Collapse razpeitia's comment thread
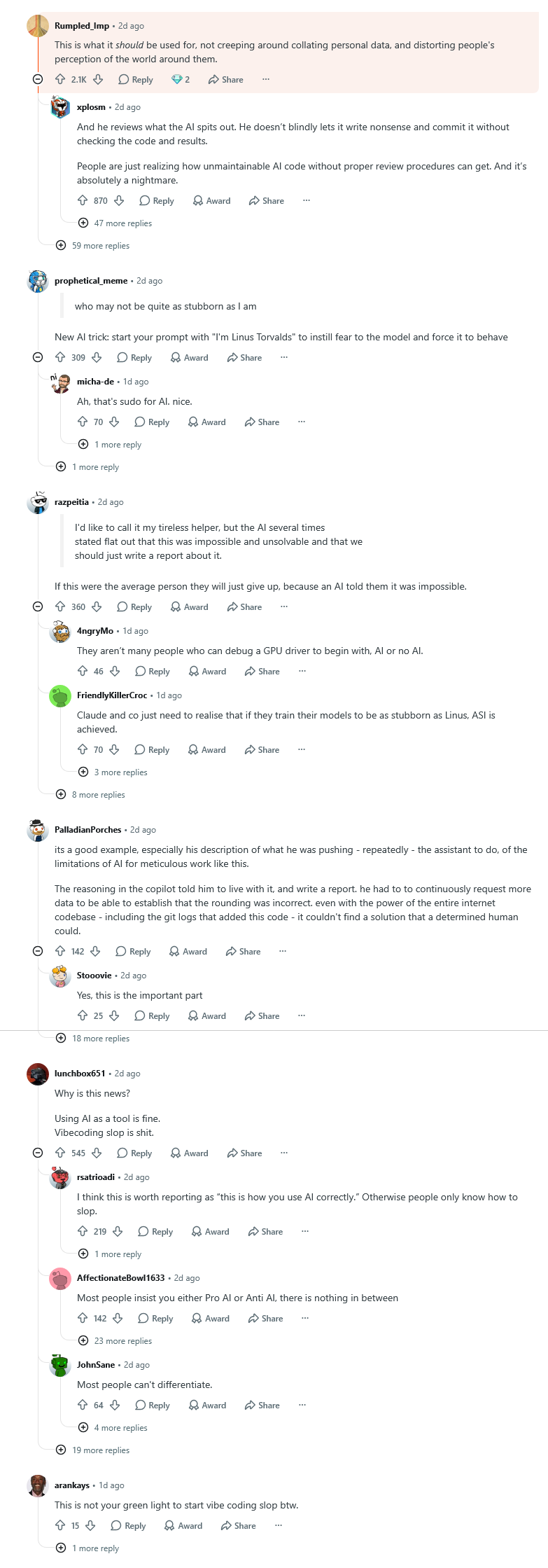548x1568 pixels. coord(38,606)
